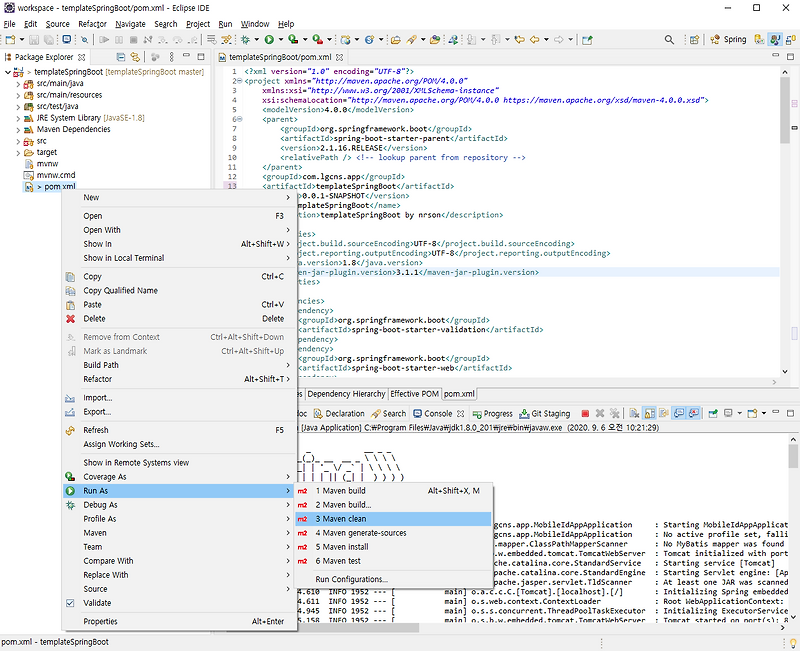Toggle Scroll Lock in Console toolbar
Image resolution: width=800 pixels, height=651 pixels.
649,413
